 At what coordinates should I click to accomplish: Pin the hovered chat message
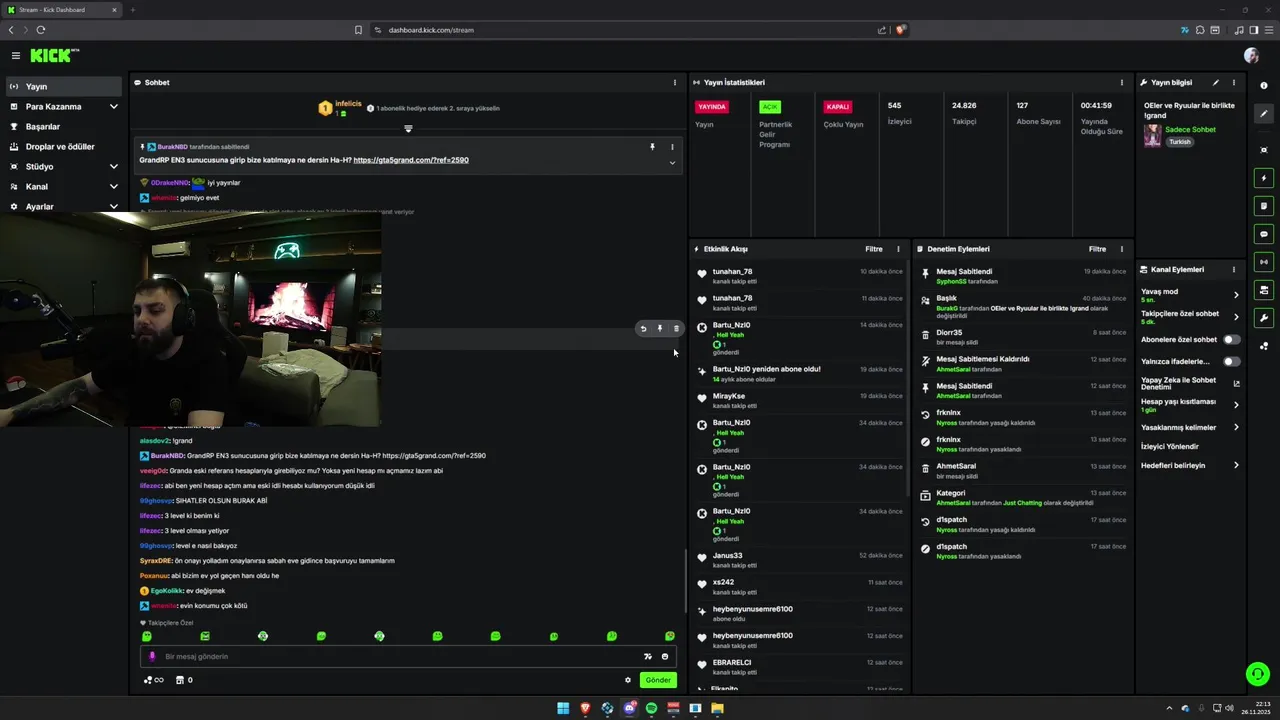[660, 329]
